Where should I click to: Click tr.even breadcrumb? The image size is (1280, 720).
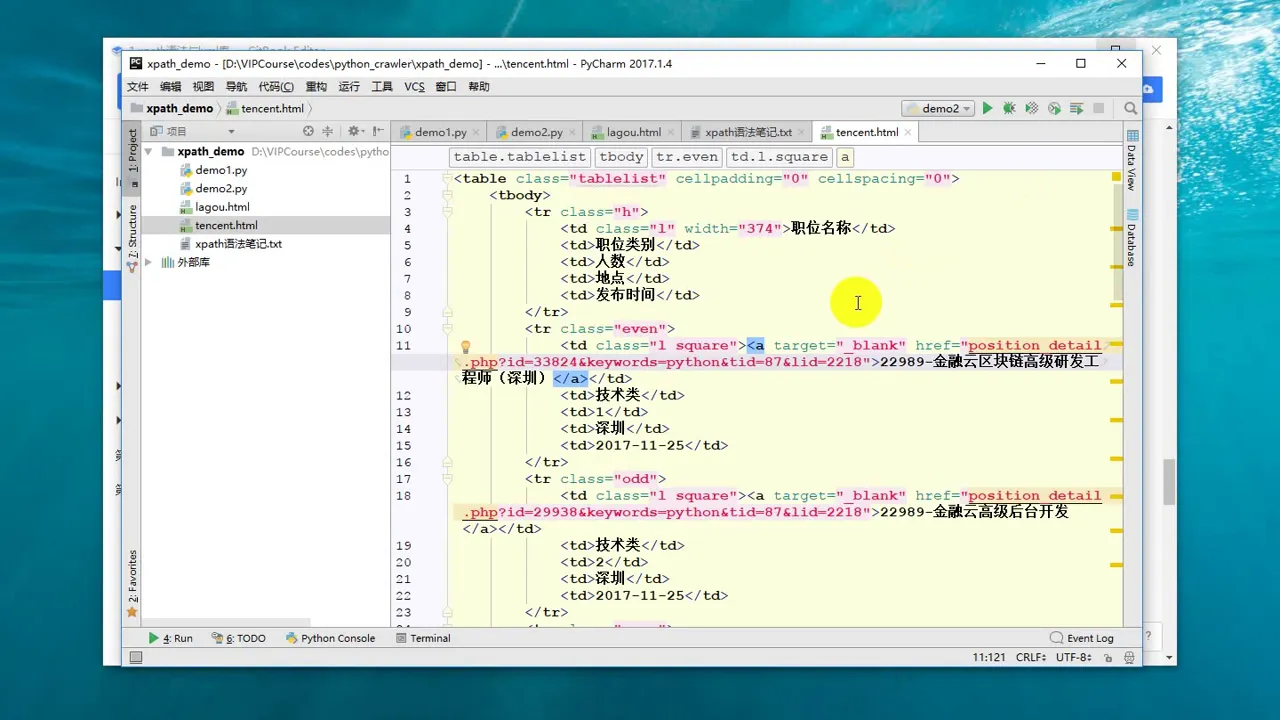coord(687,157)
